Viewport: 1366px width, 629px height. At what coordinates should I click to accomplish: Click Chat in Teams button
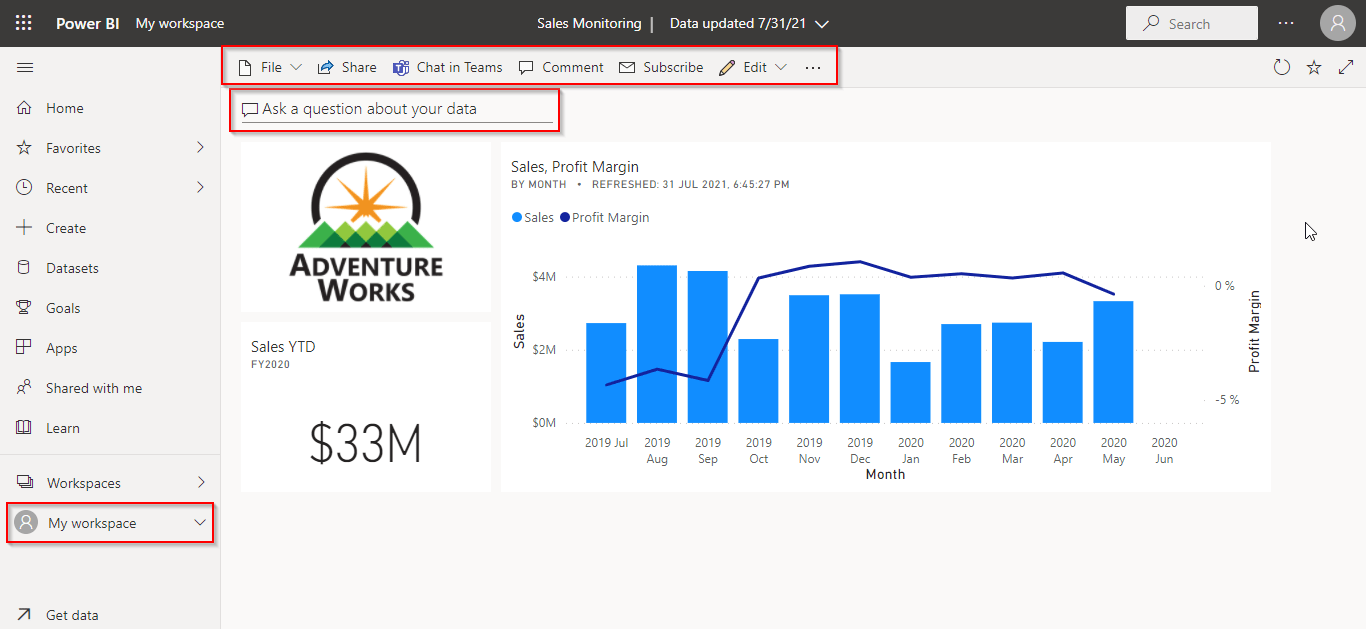[447, 68]
